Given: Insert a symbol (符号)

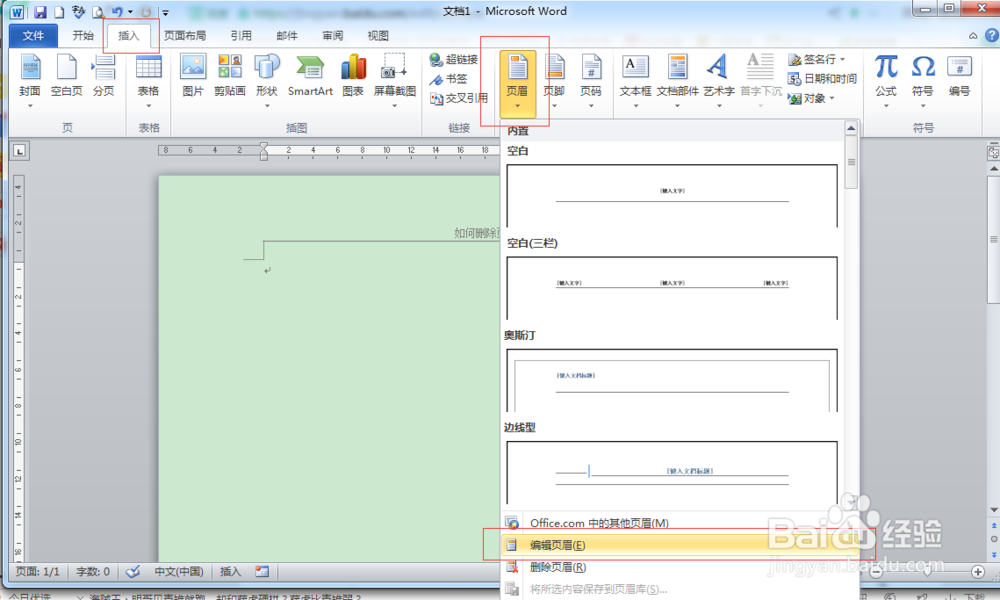Looking at the screenshot, I should pyautogui.click(x=923, y=82).
